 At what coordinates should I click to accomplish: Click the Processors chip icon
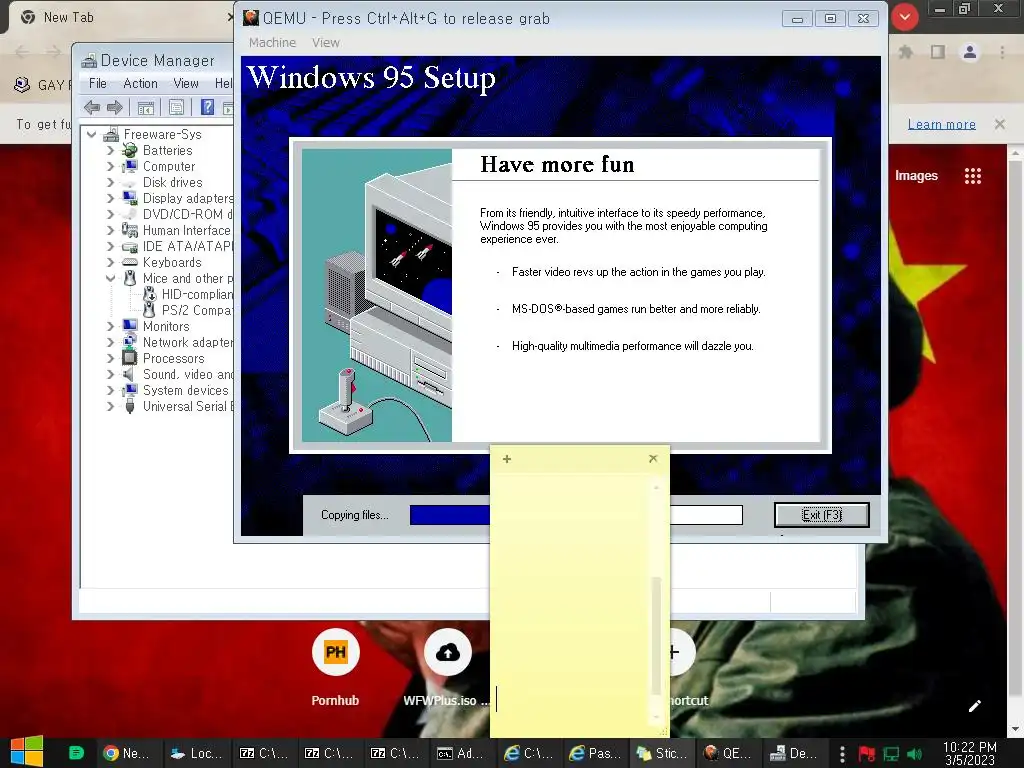coord(129,358)
